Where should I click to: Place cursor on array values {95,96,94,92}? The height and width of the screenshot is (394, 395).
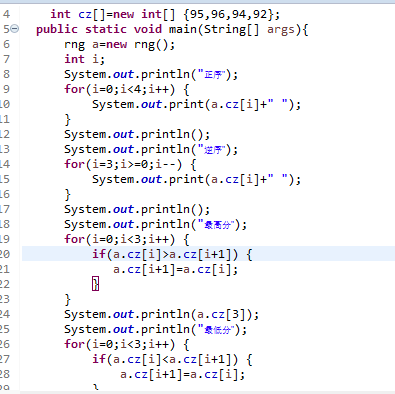[228, 14]
